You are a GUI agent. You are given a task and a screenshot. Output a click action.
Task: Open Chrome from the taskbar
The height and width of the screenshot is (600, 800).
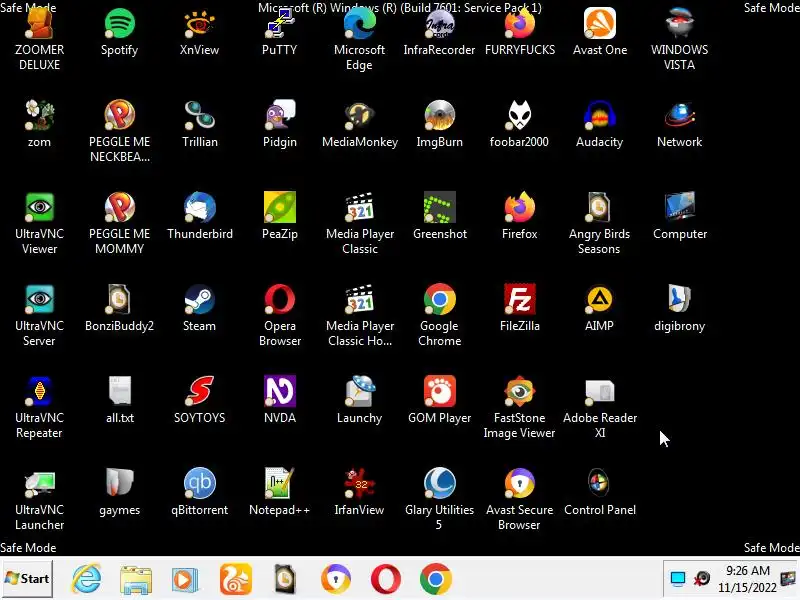tap(436, 579)
